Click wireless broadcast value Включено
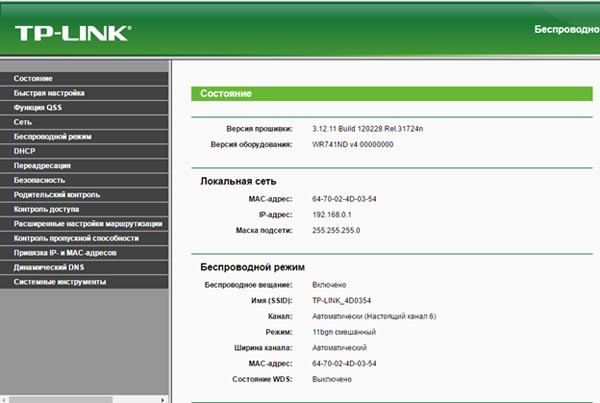This screenshot has height=403, width=600. (x=329, y=285)
